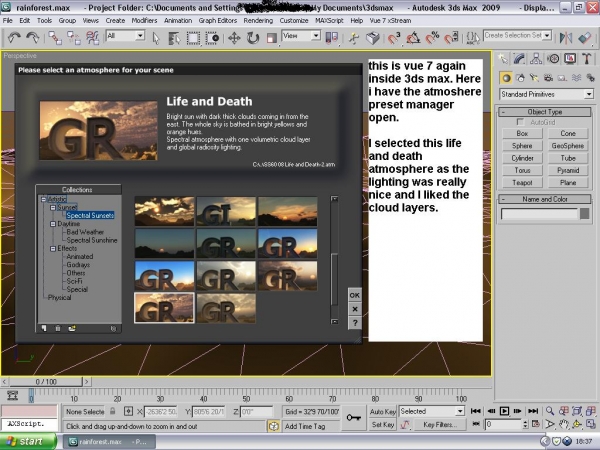Collapse the Sunset tree node
600x450 pixels.
click(x=53, y=207)
